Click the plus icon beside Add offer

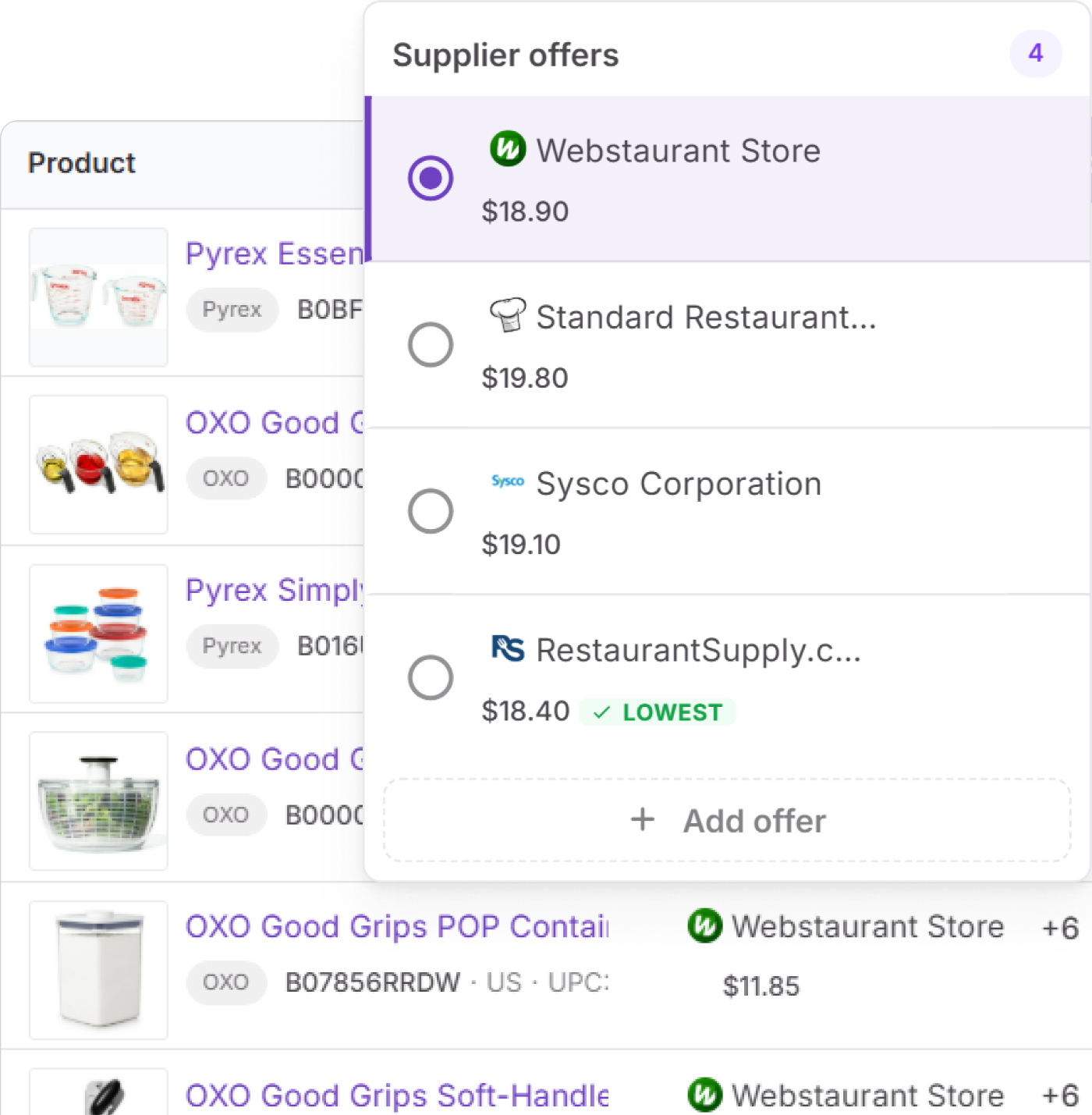tap(643, 820)
